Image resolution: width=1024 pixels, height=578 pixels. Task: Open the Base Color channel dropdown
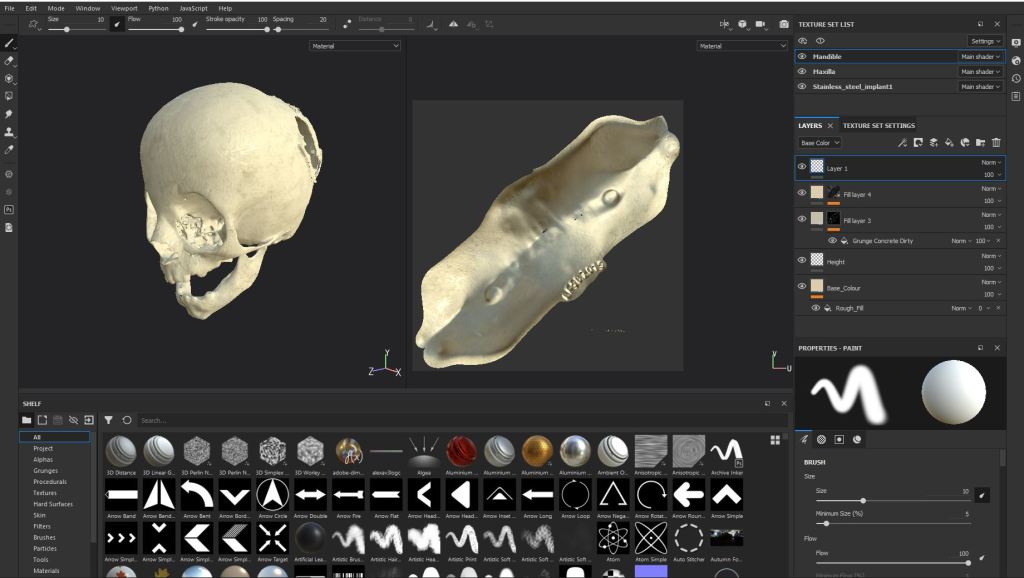(820, 143)
